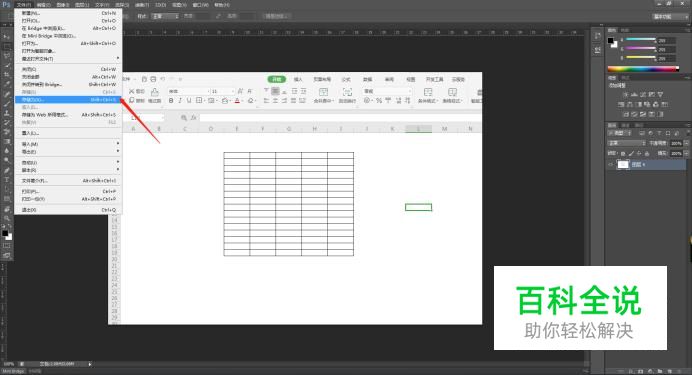The height and width of the screenshot is (375, 692).
Task: Toggle pixel layer filter in Layers panel
Action: pyautogui.click(x=642, y=133)
